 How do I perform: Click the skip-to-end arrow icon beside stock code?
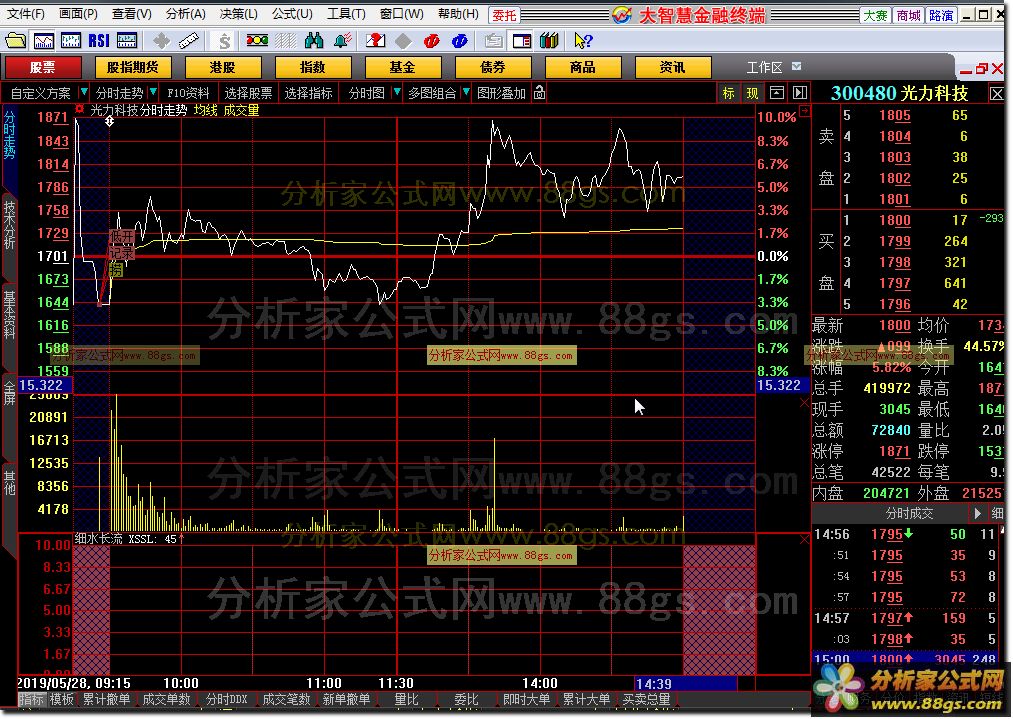(800, 93)
